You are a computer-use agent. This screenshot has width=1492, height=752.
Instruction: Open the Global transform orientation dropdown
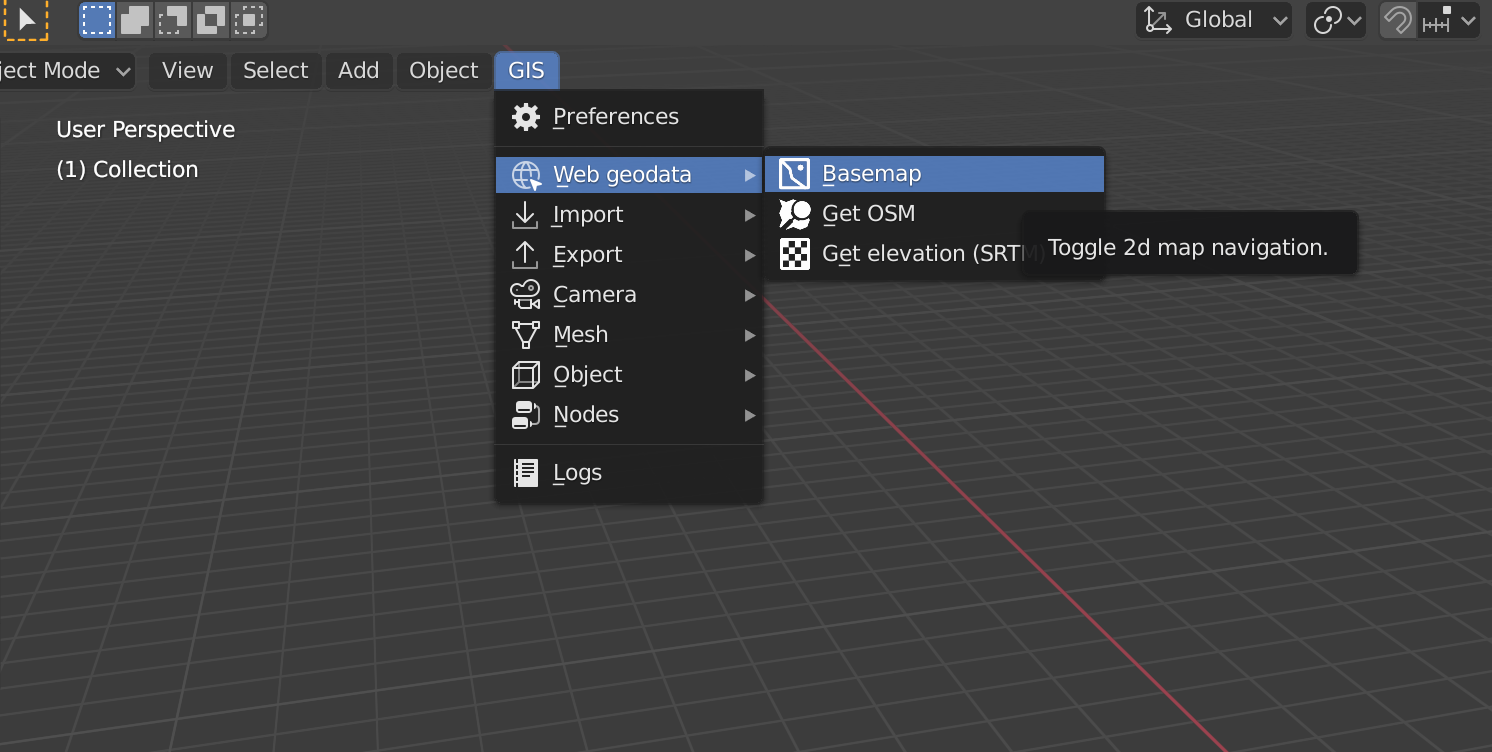click(1214, 20)
